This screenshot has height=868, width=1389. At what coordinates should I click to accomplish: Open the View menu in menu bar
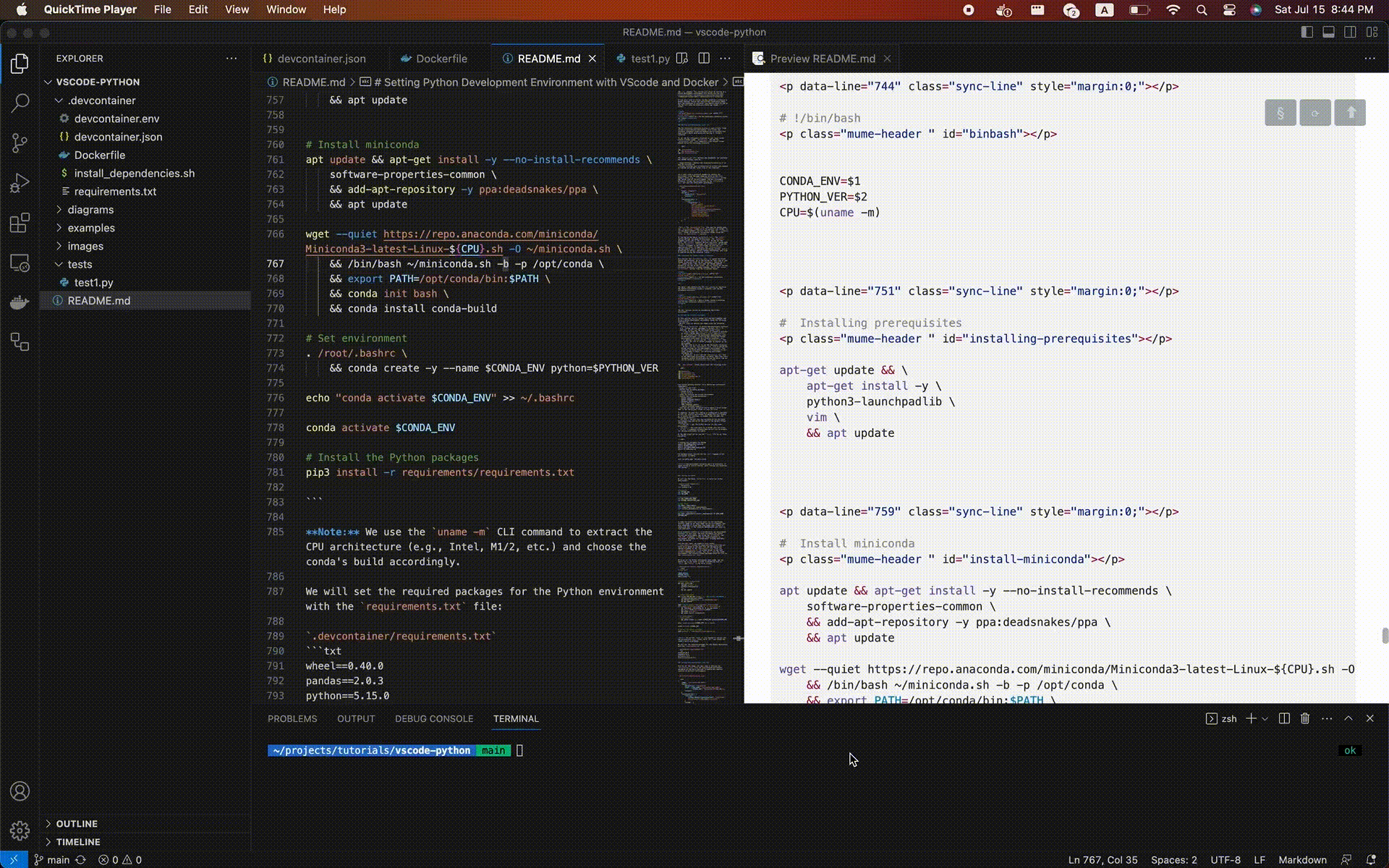coord(237,9)
